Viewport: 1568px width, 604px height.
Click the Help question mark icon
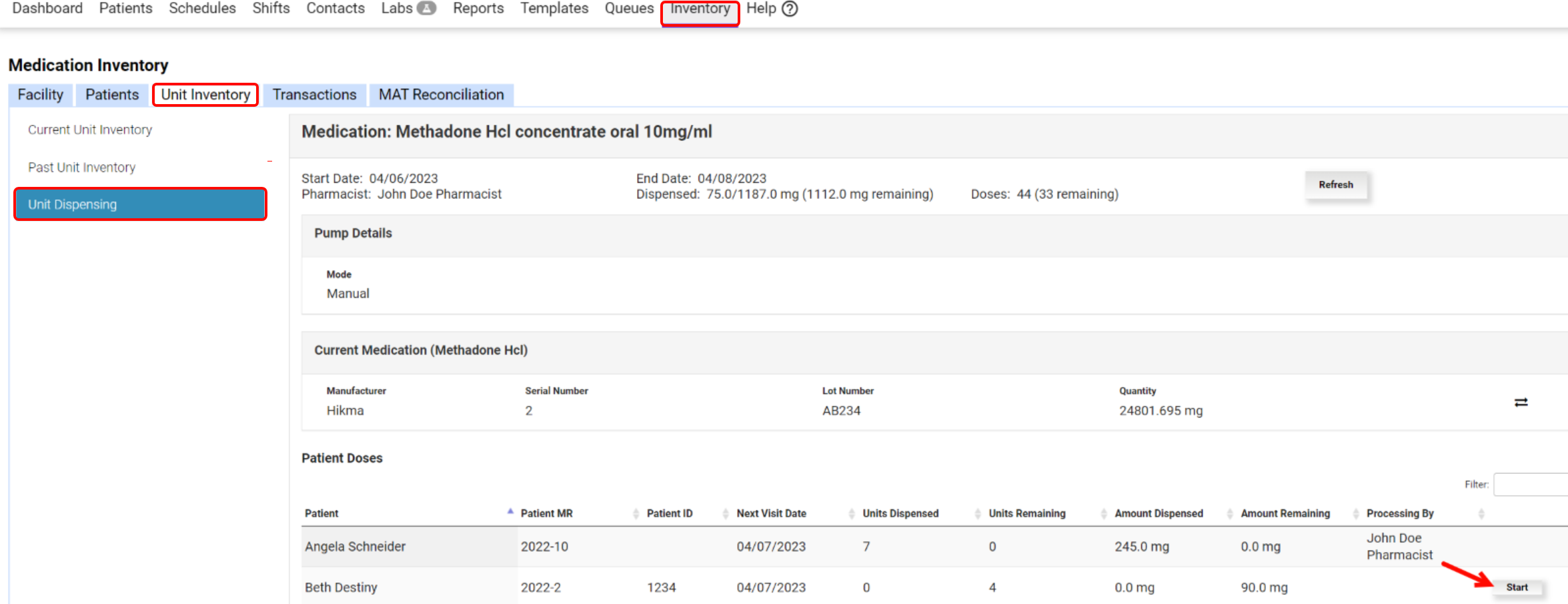(x=790, y=9)
